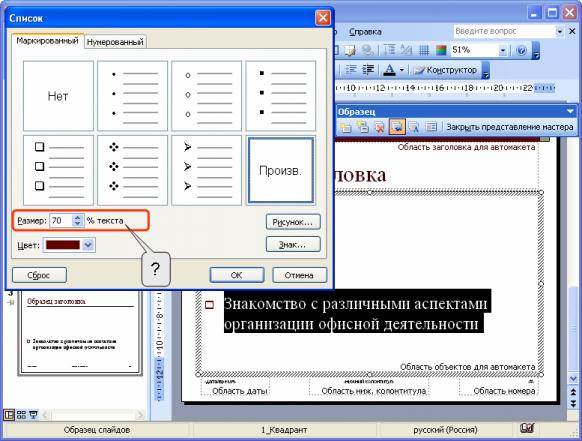Choose the hollow square checkbox bullet style
Screen dimensions: 582x441
pos(58,170)
